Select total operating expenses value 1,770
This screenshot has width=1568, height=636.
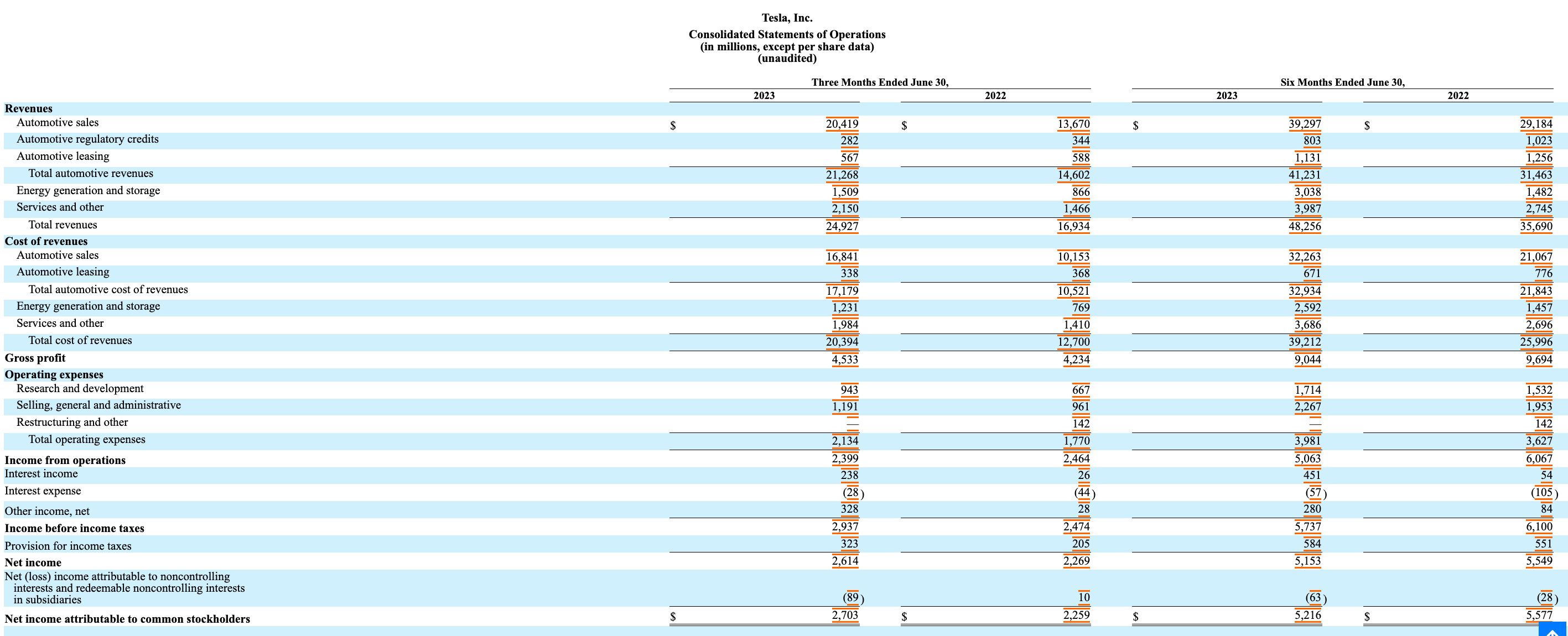click(1077, 441)
